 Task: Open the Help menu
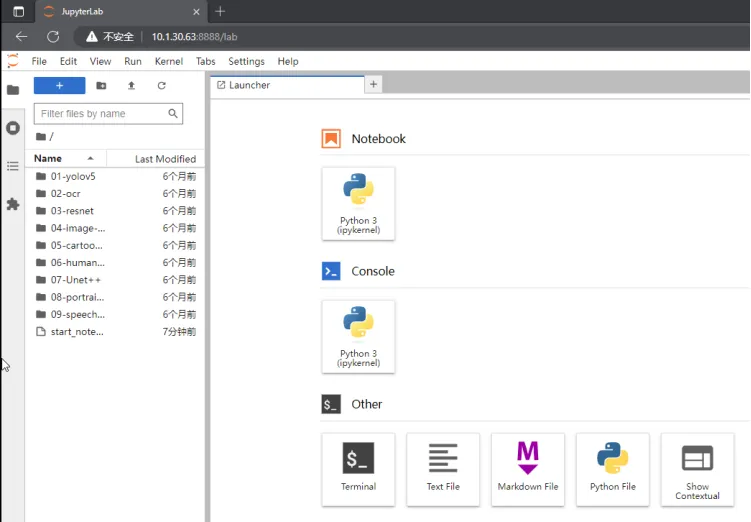[288, 61]
